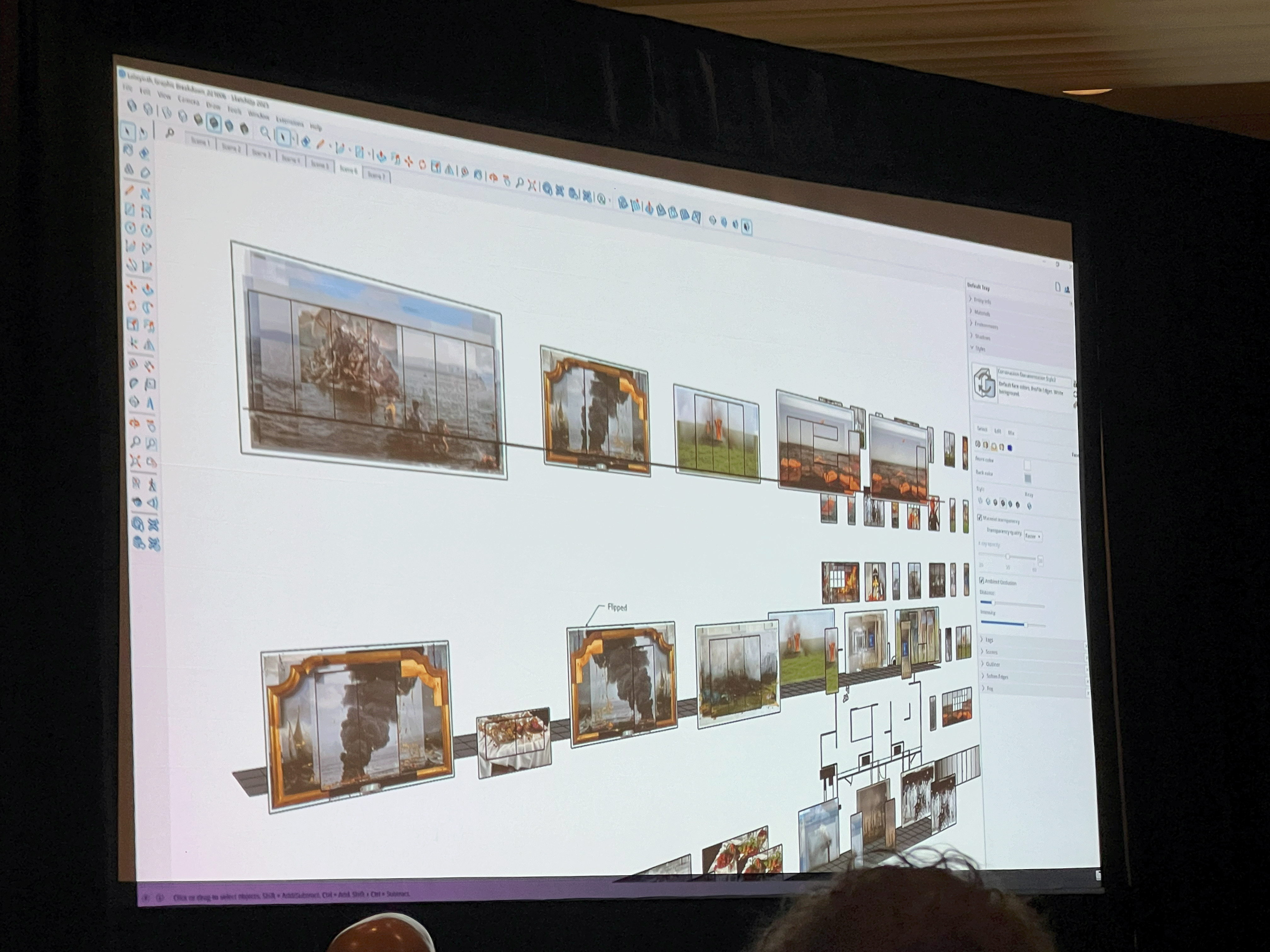Click the search magnifier icon near scene tabs
Viewport: 1270px width, 952px height.
coord(169,133)
